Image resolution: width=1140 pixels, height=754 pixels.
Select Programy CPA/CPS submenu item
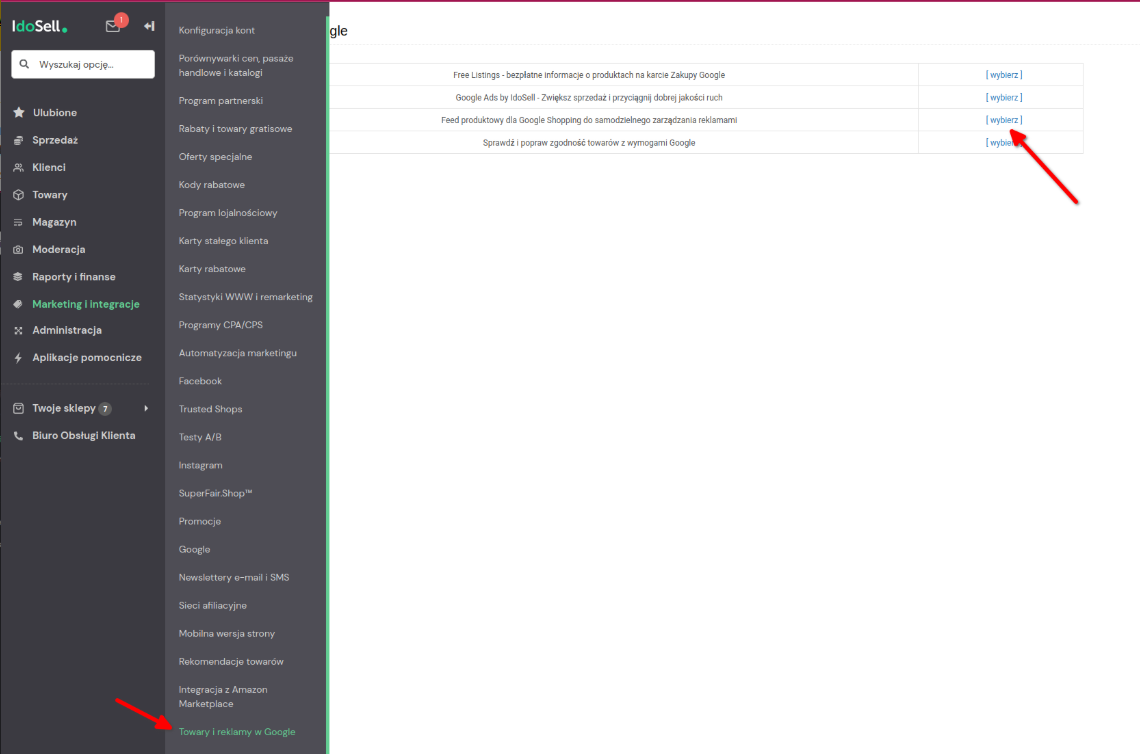point(221,325)
